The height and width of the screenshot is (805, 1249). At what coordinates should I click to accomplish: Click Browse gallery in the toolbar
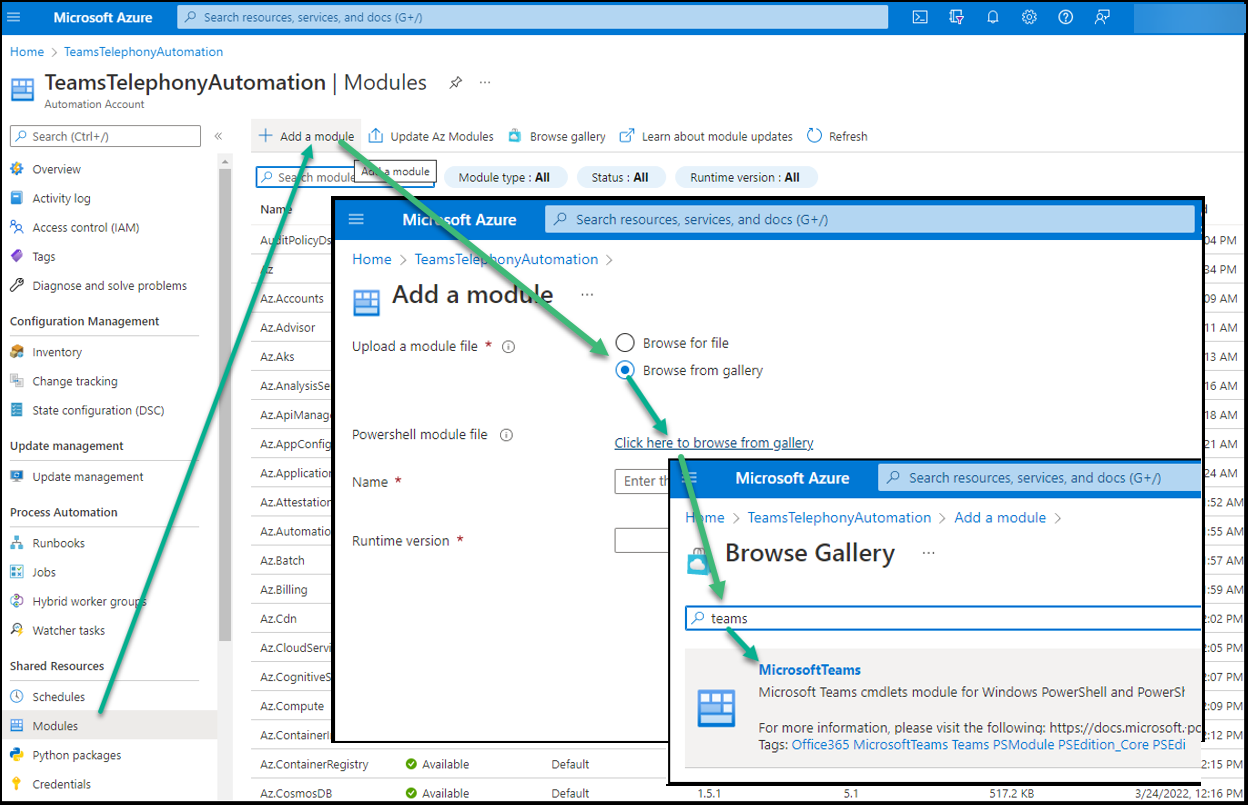click(x=557, y=136)
